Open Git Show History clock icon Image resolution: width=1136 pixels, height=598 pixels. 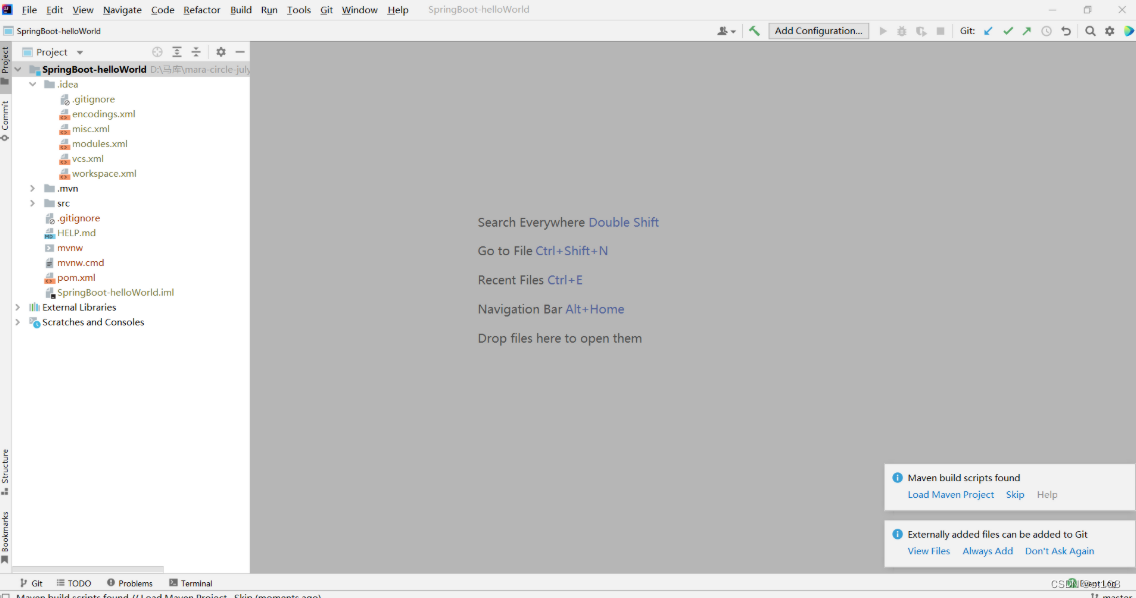click(x=1046, y=31)
